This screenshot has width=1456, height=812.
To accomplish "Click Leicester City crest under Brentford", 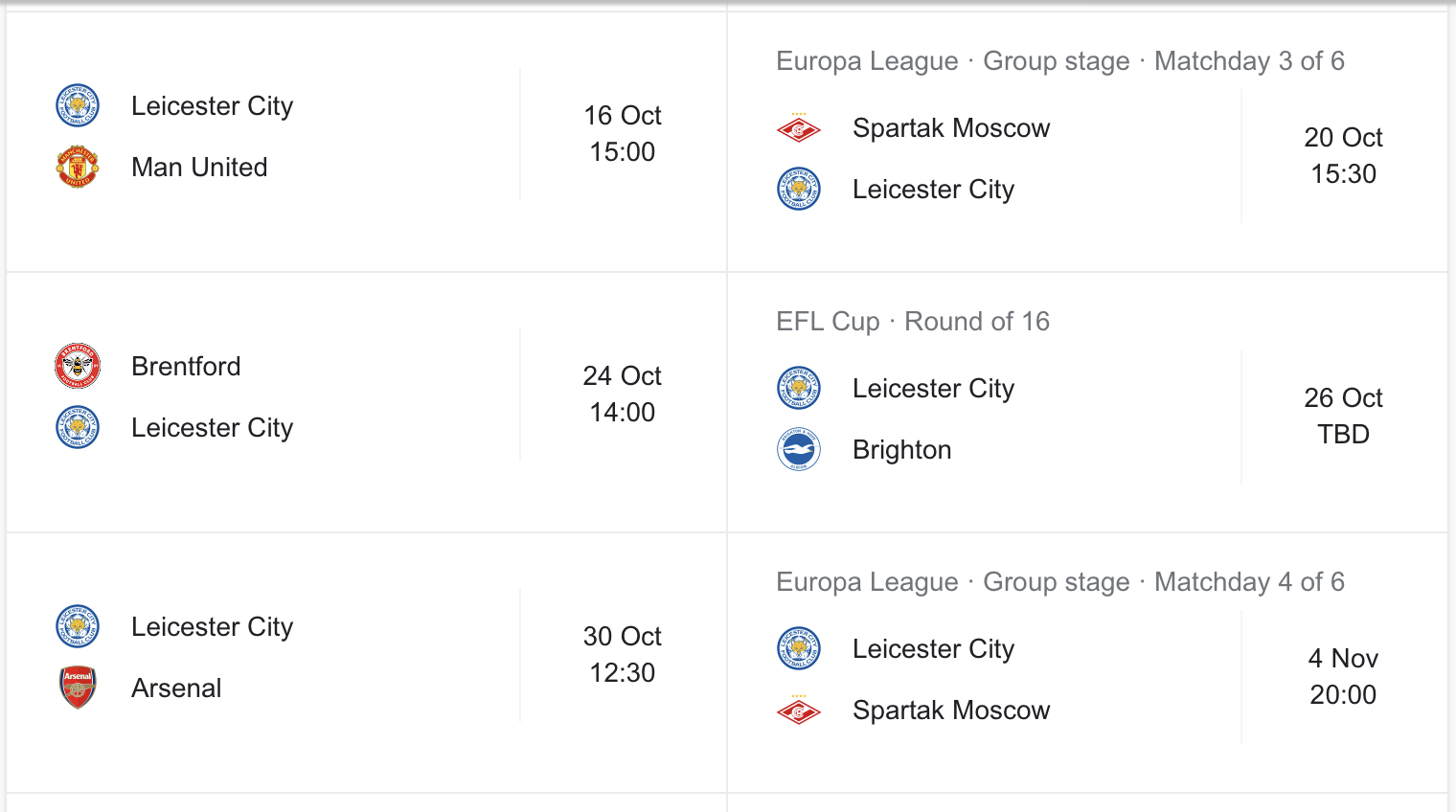I will click(x=78, y=427).
